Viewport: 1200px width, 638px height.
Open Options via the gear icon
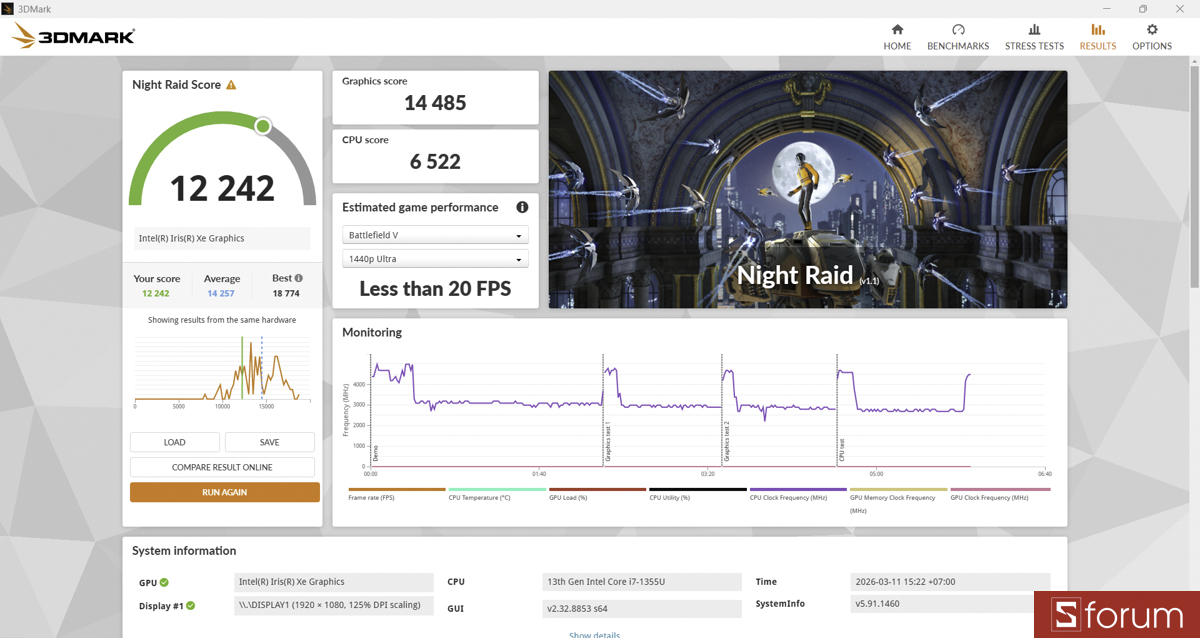pos(1152,30)
